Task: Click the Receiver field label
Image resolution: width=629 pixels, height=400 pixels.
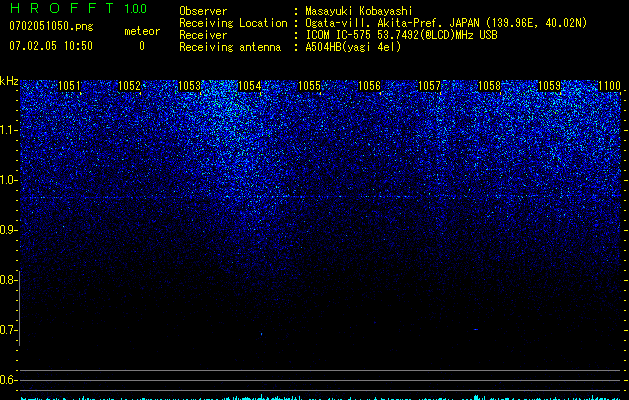Action: click(203, 35)
